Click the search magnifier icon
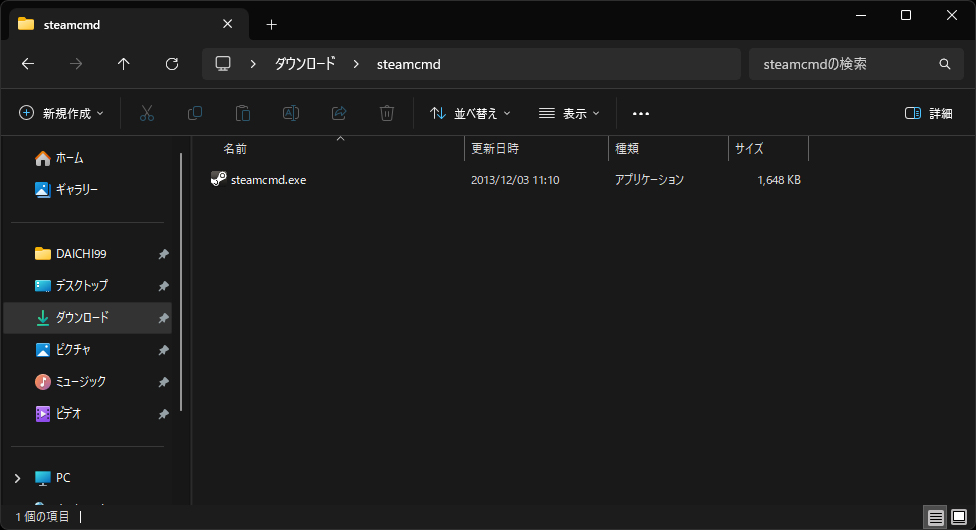Image resolution: width=976 pixels, height=530 pixels. tap(944, 64)
